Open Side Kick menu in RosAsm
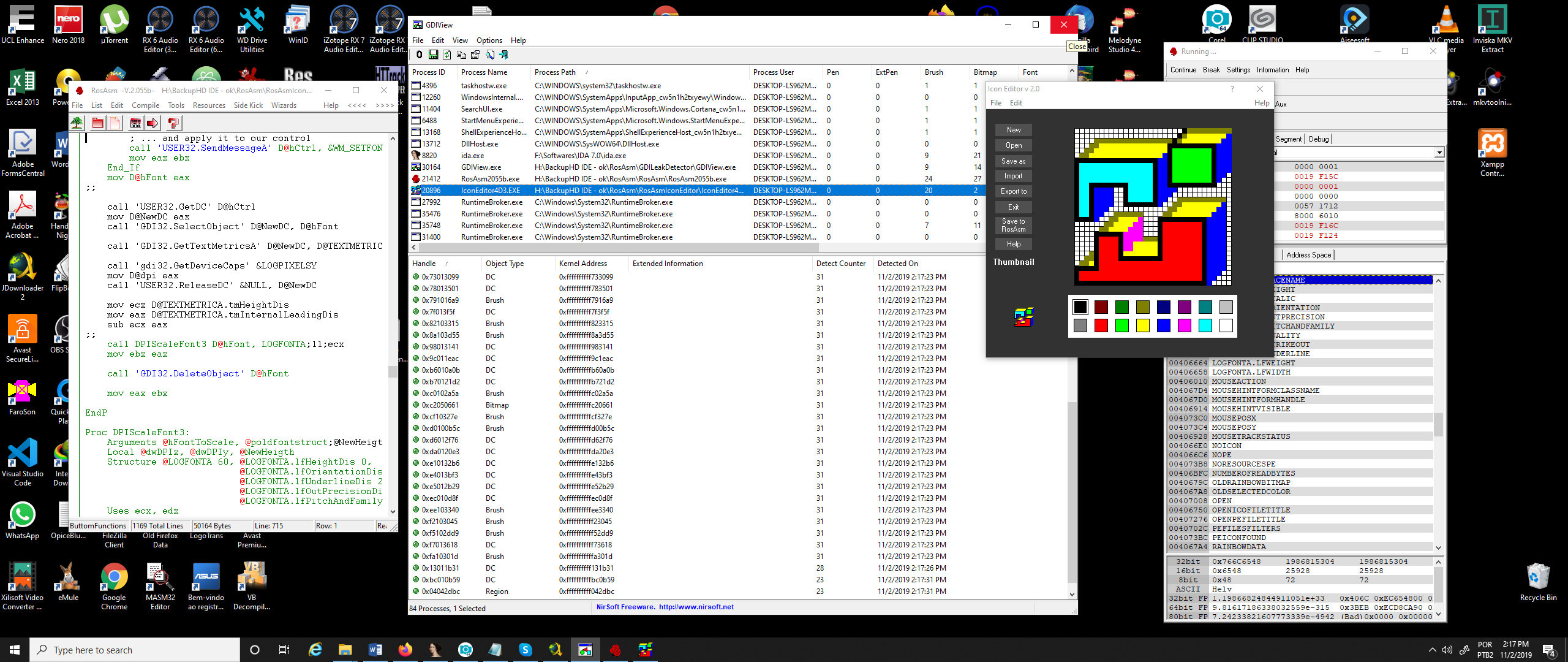The width and height of the screenshot is (1568, 662). [248, 105]
